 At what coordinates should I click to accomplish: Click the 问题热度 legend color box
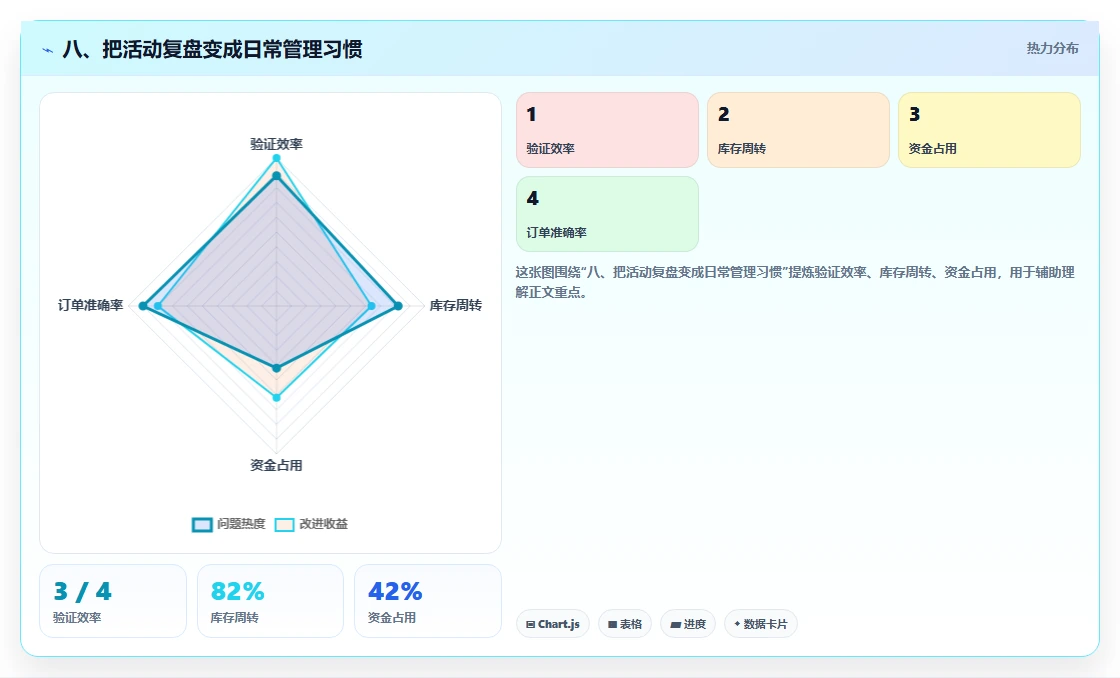(x=202, y=524)
